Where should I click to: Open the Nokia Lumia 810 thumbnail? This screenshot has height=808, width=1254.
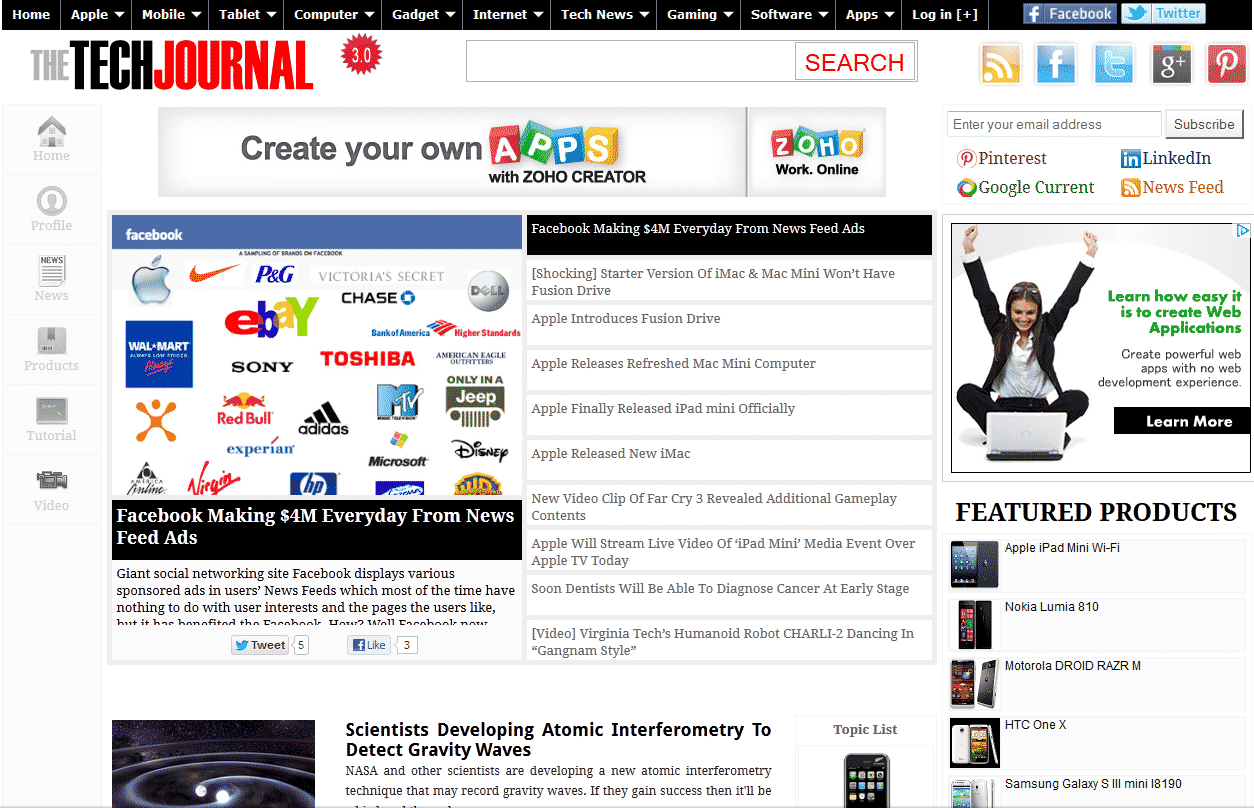(x=974, y=623)
